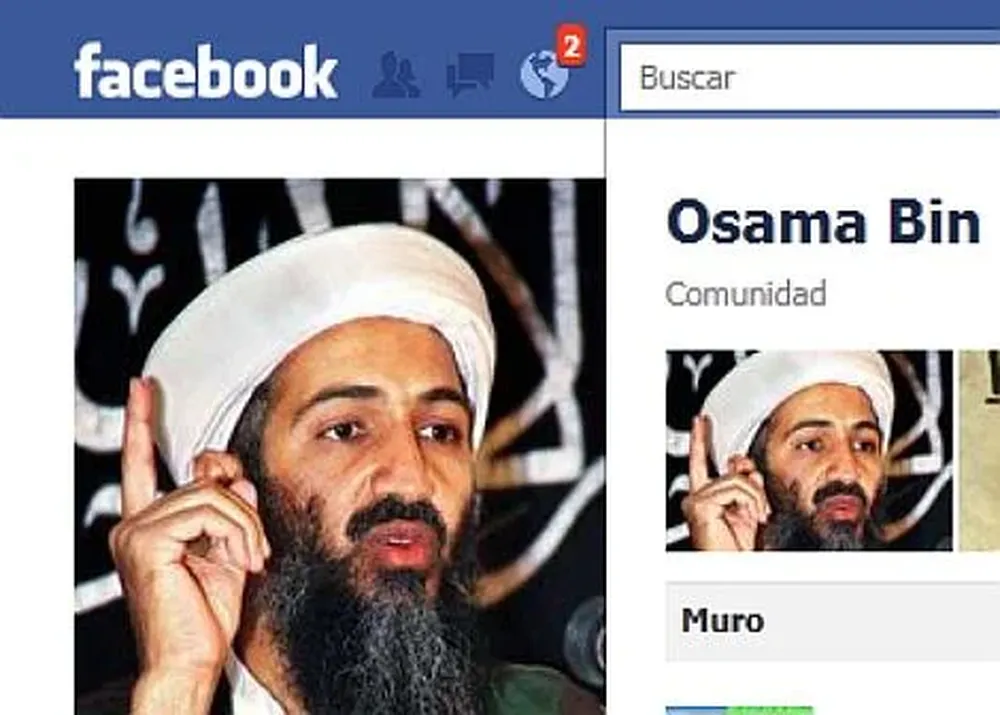Open the notifications globe icon

coord(543,75)
